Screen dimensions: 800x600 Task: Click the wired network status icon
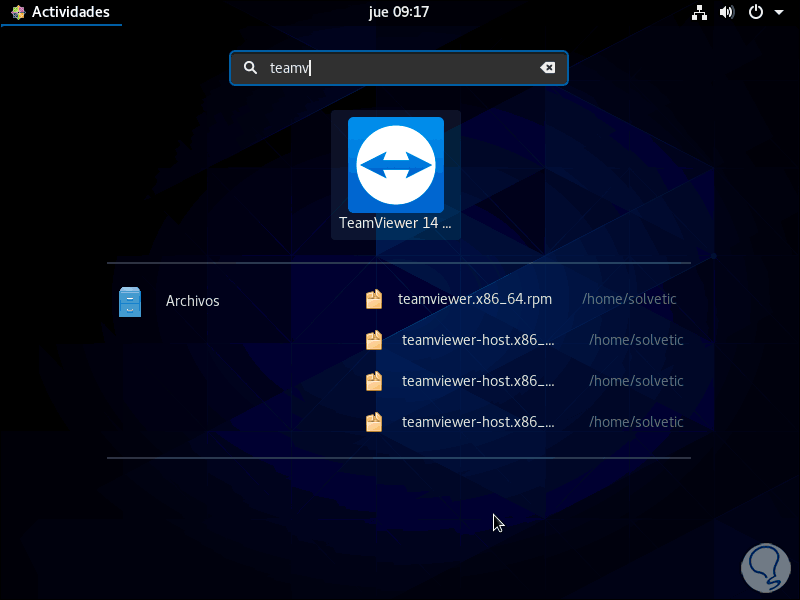pos(699,12)
